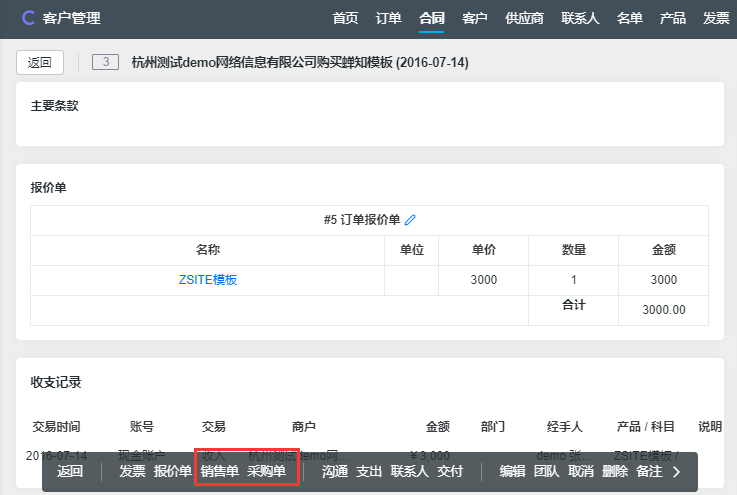Screen dimensions: 737x495
Task: Click 编辑 to edit the contract
Action: coord(512,472)
